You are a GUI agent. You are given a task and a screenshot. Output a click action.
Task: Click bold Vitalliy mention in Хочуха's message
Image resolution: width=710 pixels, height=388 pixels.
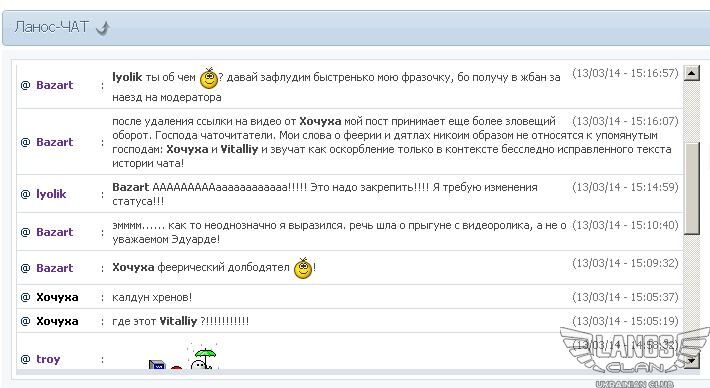point(178,321)
